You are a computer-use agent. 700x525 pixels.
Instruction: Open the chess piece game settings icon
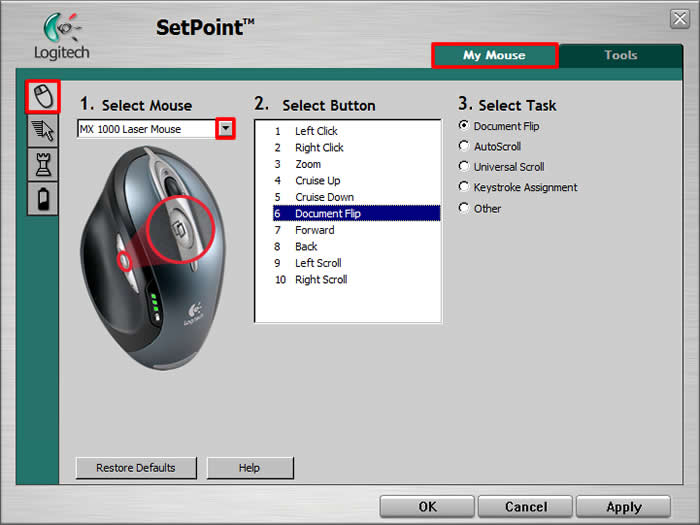tap(43, 165)
